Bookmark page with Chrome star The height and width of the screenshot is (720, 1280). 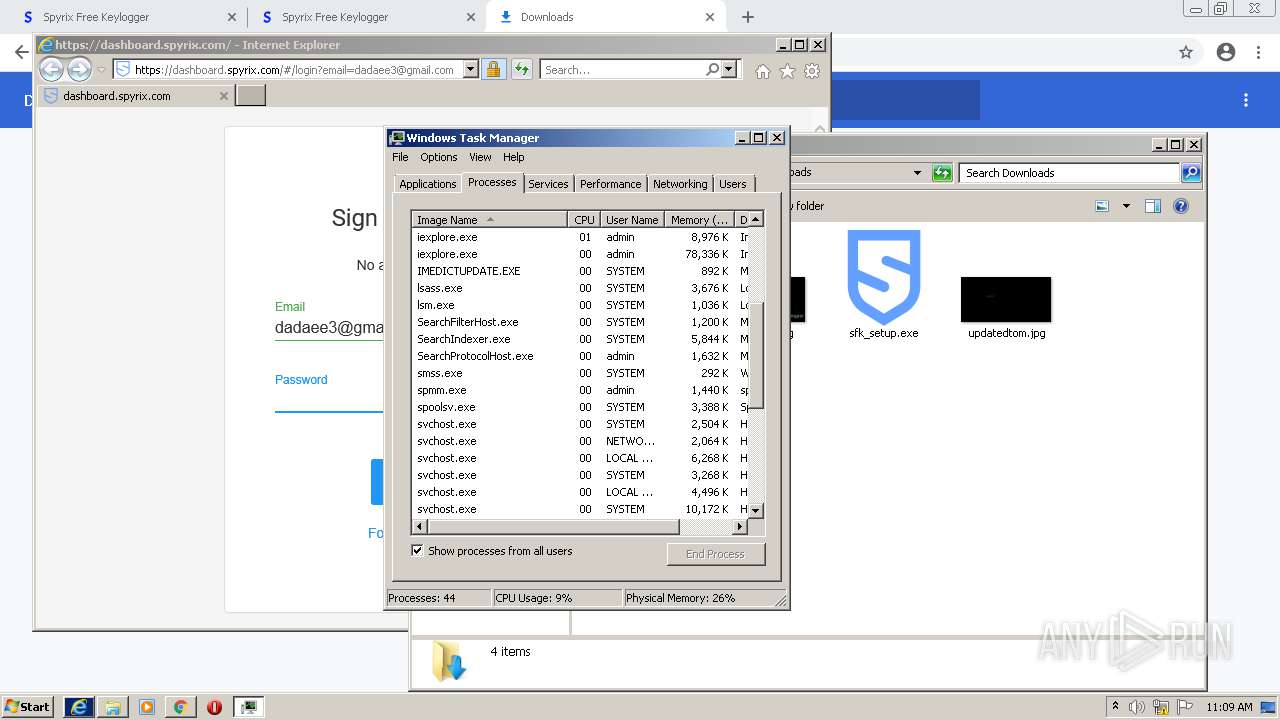[x=1186, y=52]
